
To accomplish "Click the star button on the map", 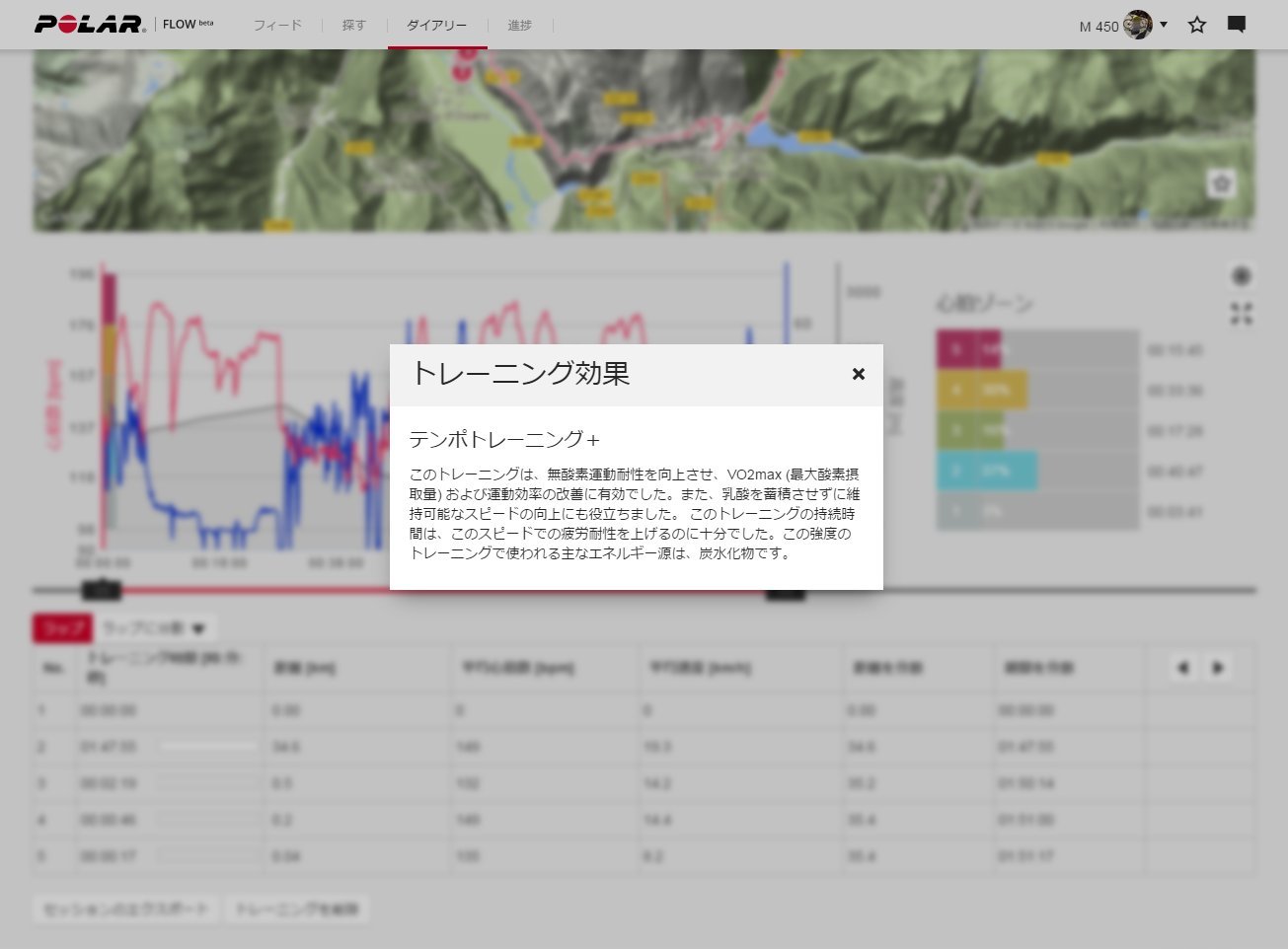I will pyautogui.click(x=1221, y=183).
